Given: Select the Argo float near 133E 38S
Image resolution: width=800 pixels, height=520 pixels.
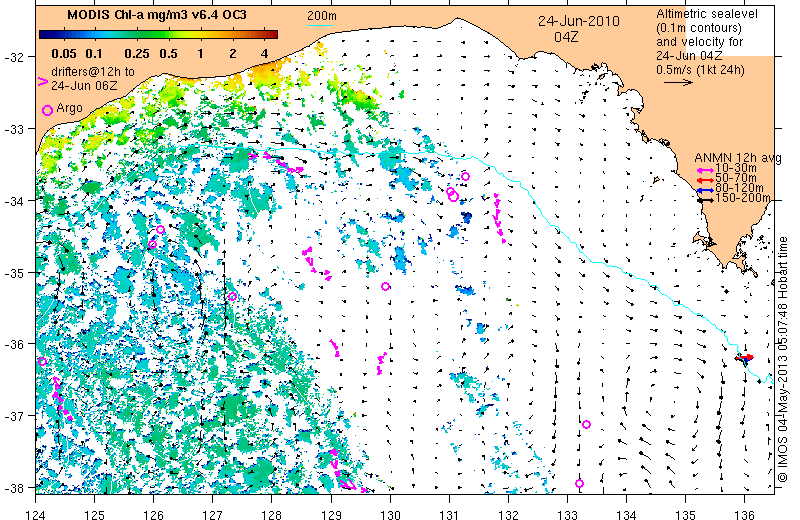Looking at the screenshot, I should click(579, 483).
